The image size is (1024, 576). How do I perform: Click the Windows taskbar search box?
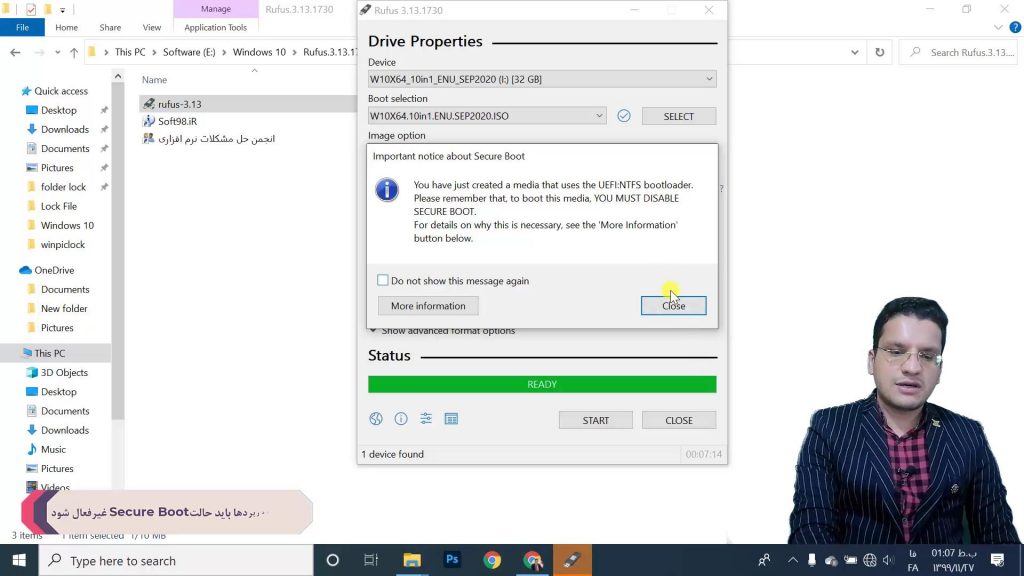pyautogui.click(x=176, y=560)
